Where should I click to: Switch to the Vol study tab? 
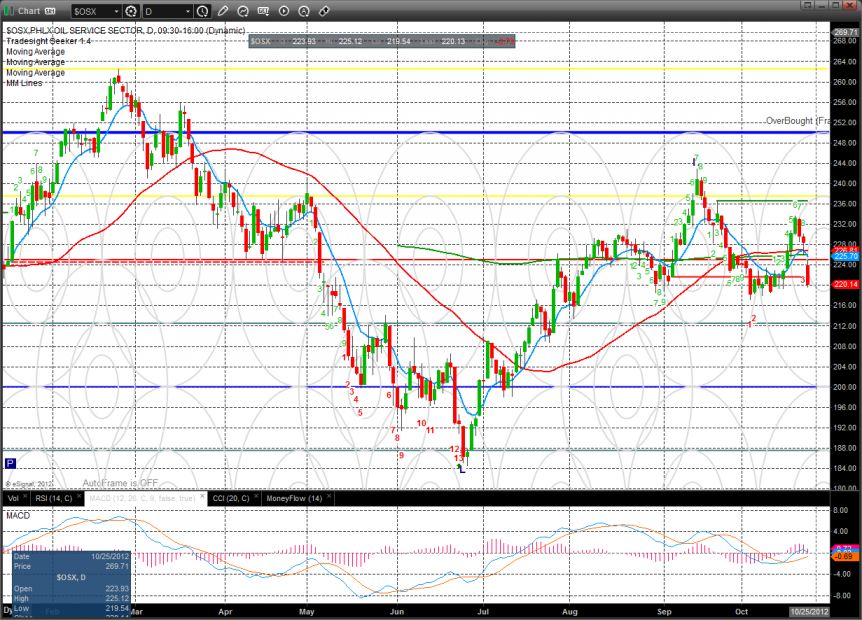pyautogui.click(x=12, y=498)
